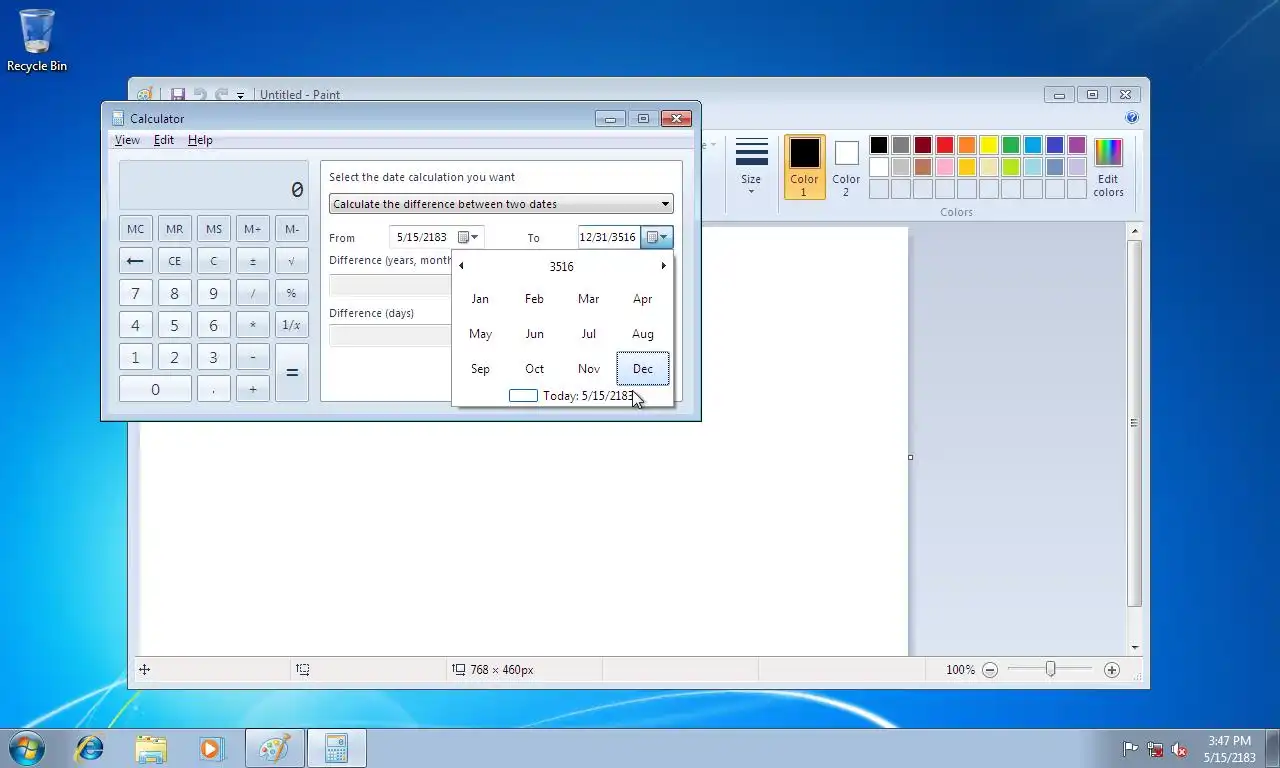Screen dimensions: 1280x768
Task: Click the multiply asterisk key
Action: point(252,325)
